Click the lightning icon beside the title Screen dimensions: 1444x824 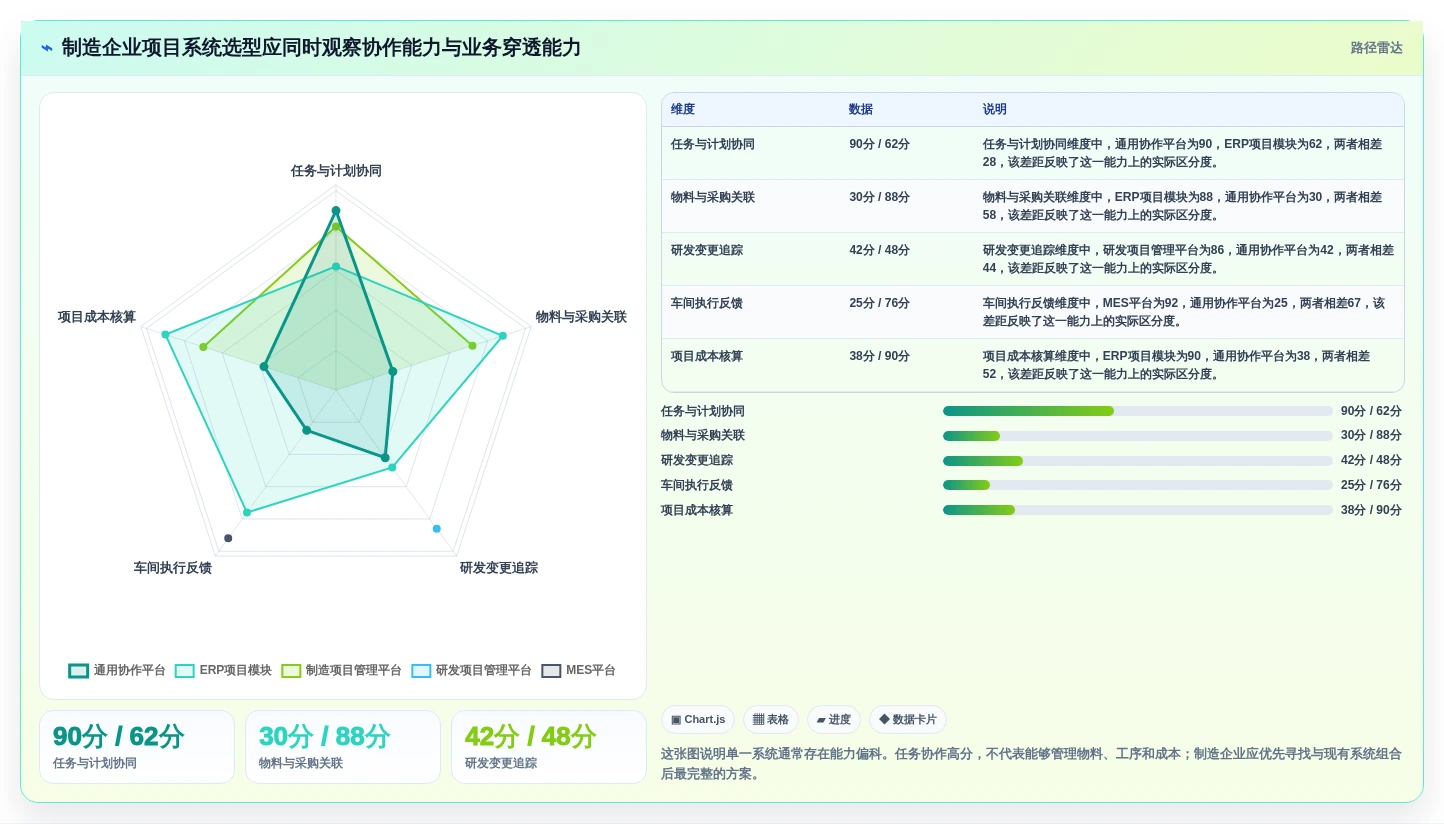[x=47, y=48]
